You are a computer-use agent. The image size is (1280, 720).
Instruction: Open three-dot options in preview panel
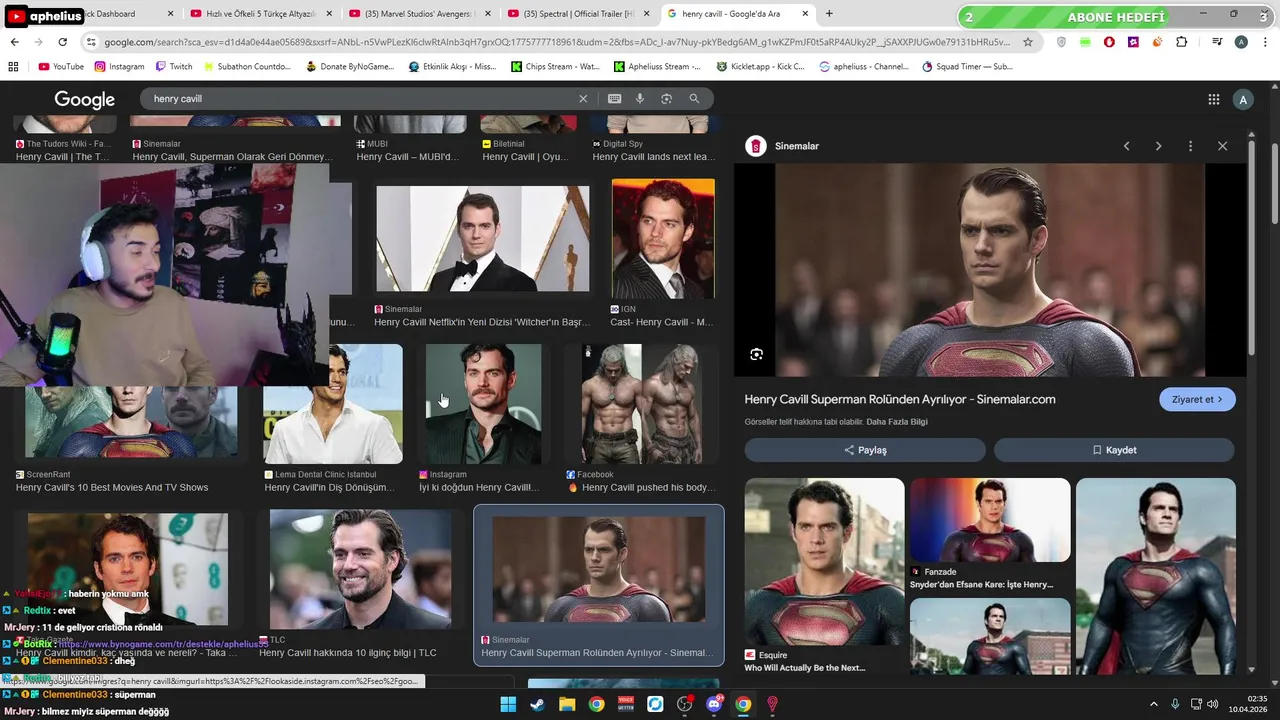point(1190,146)
